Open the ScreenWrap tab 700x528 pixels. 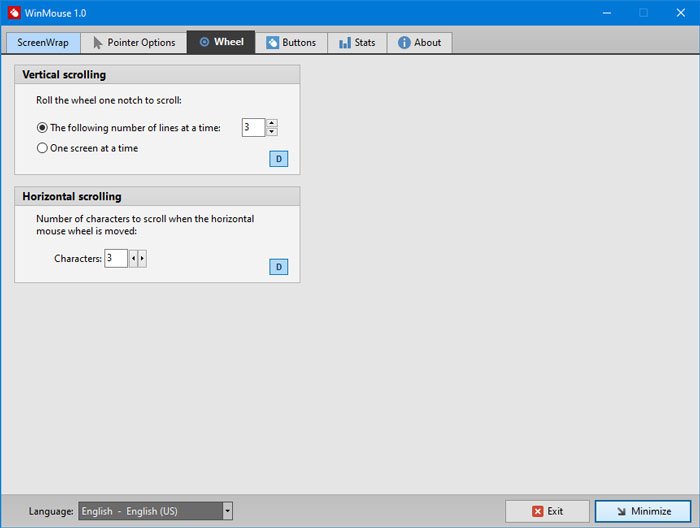pyautogui.click(x=43, y=43)
